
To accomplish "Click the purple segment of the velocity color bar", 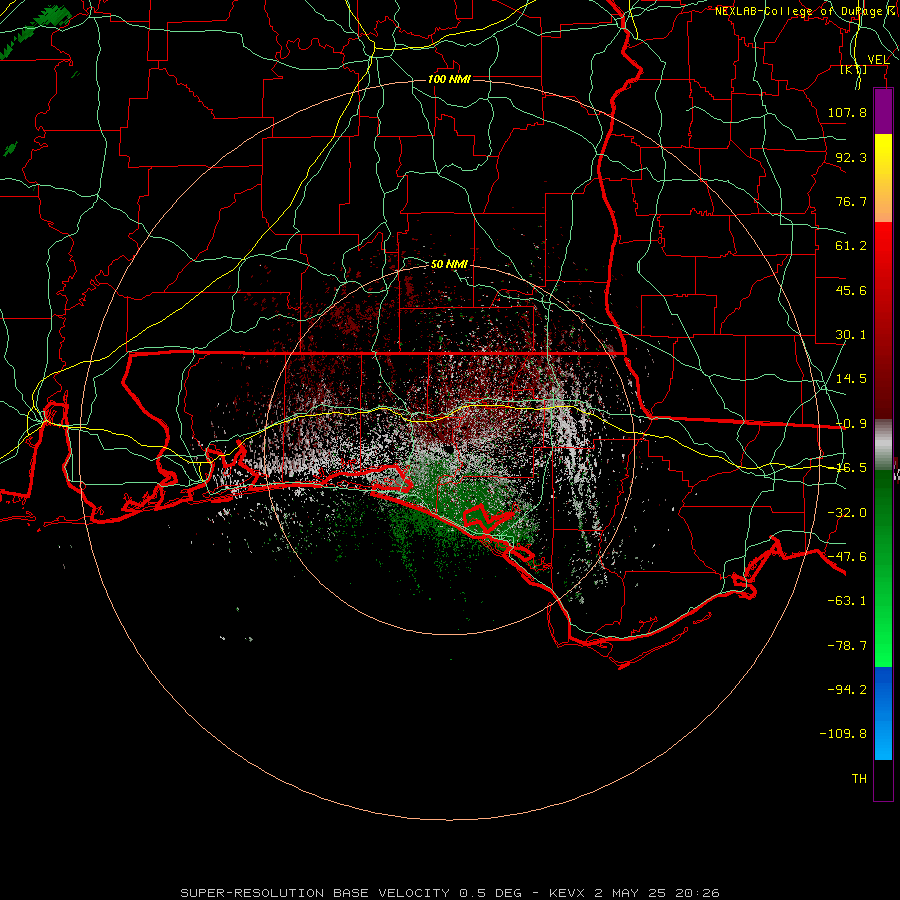I will tap(883, 111).
